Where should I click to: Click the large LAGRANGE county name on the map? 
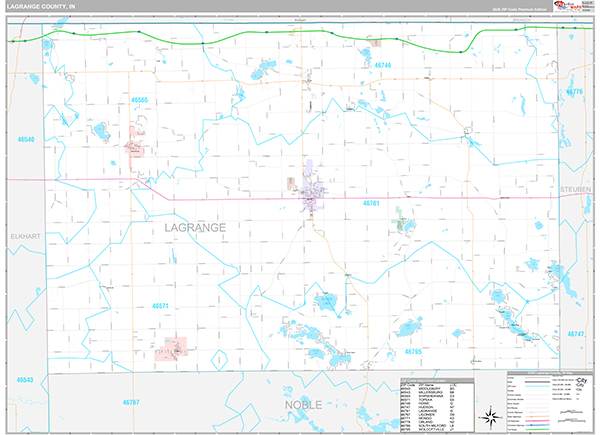(195, 228)
